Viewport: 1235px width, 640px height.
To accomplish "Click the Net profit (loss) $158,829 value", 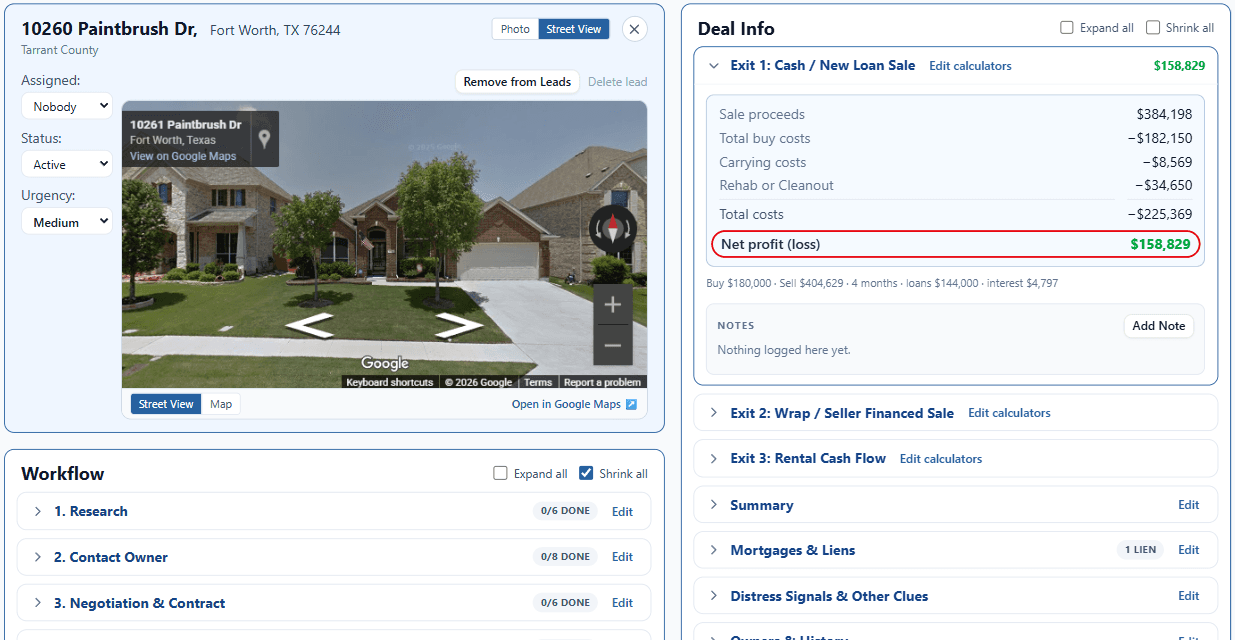I will point(1161,244).
